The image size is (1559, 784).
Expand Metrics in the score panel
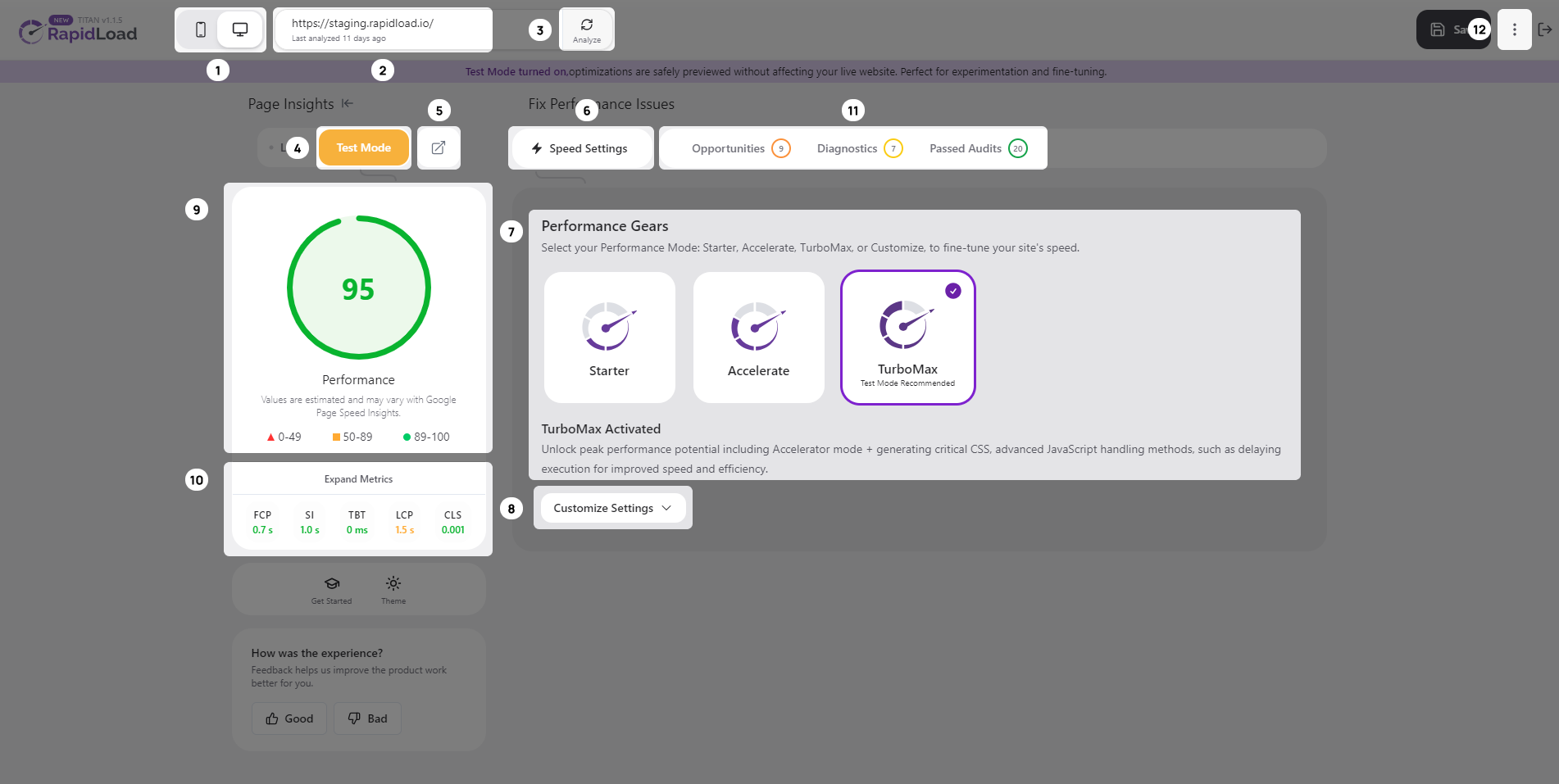(358, 479)
